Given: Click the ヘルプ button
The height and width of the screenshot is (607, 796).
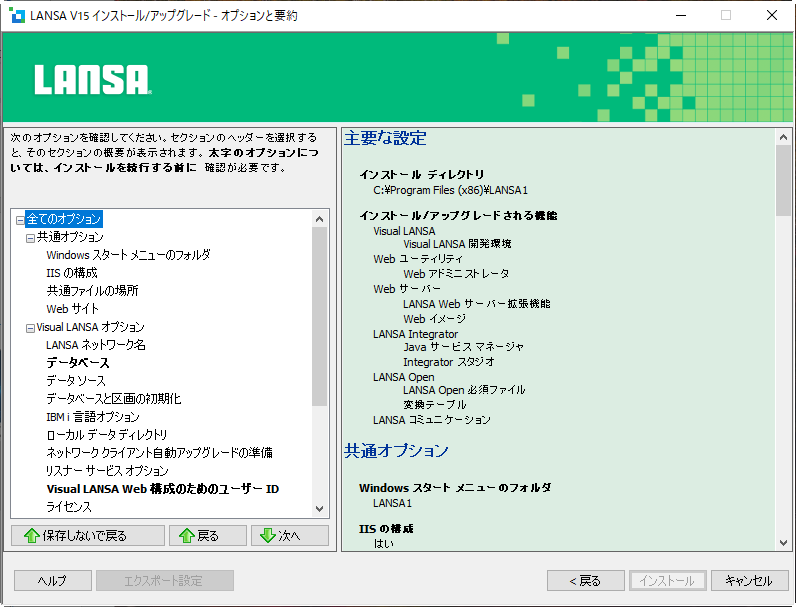Looking at the screenshot, I should point(53,581).
